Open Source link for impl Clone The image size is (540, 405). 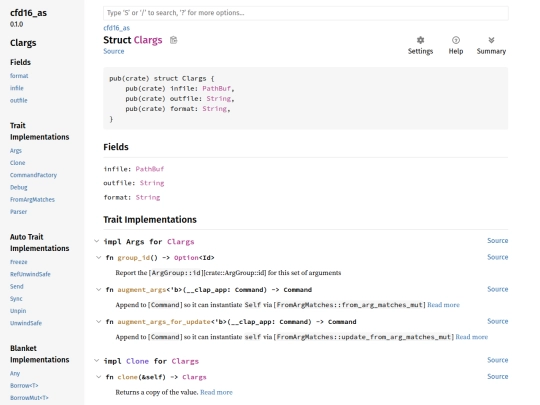click(498, 360)
